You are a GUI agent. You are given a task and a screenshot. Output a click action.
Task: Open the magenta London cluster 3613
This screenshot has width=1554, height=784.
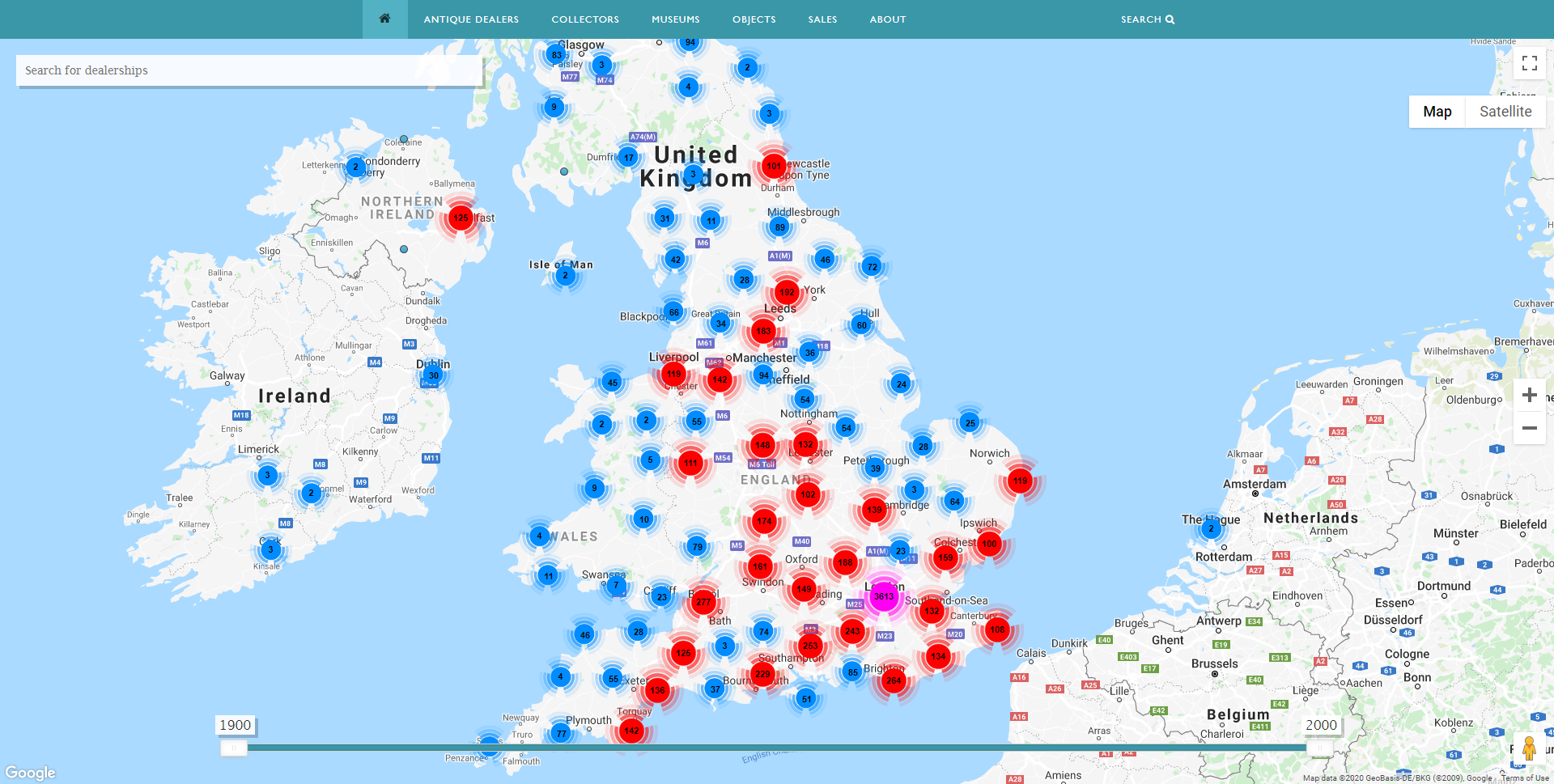[883, 596]
